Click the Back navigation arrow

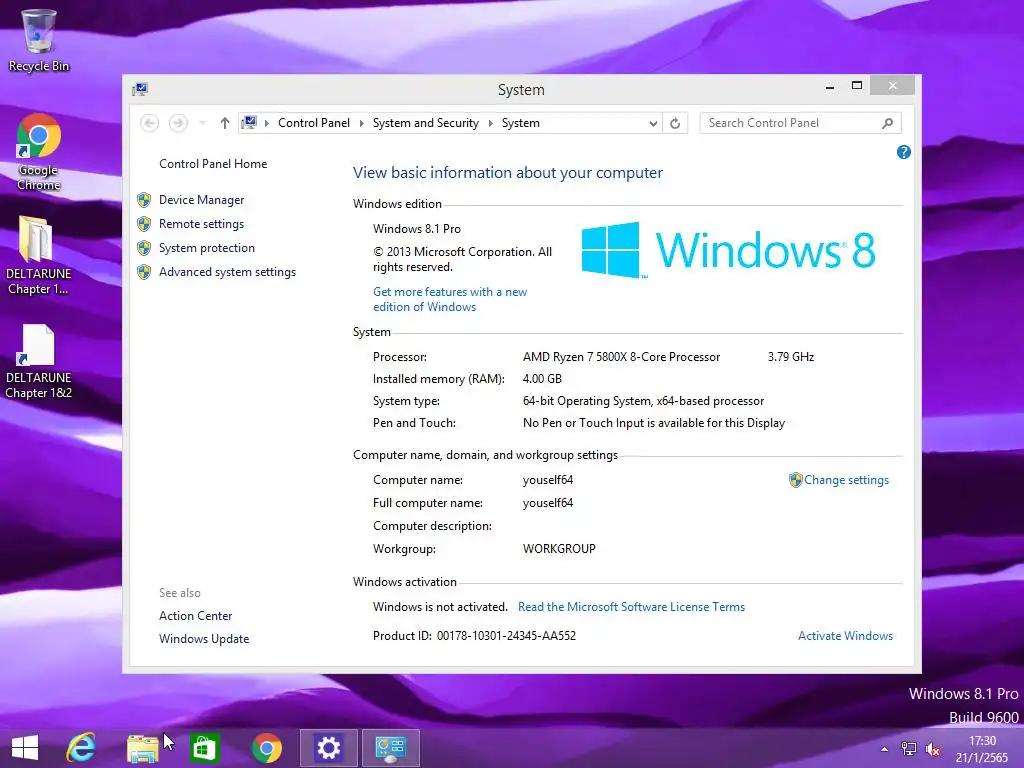tap(150, 123)
